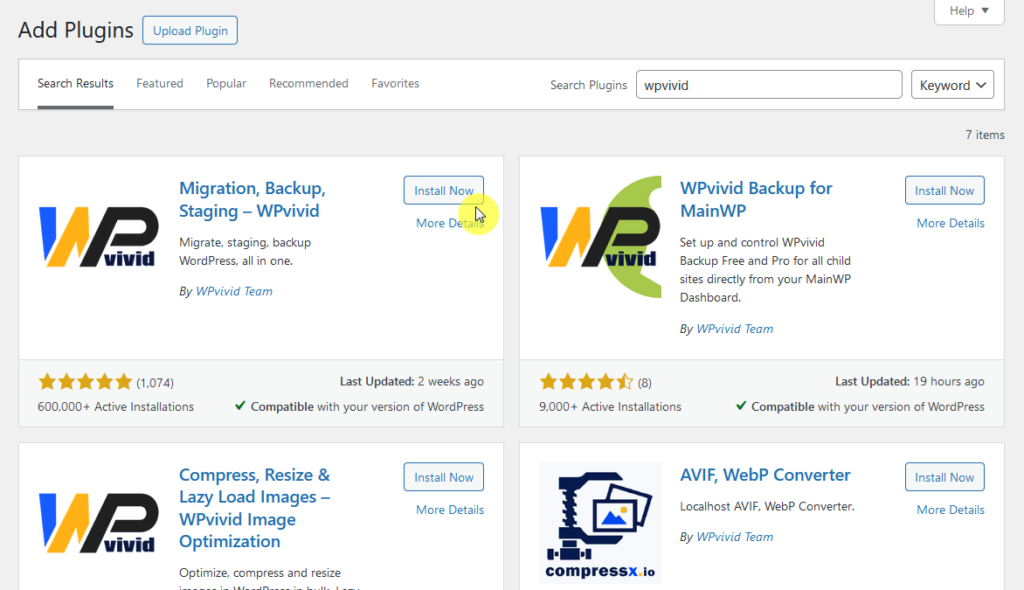The image size is (1024, 590).
Task: Switch to the Favorites tab
Action: pyautogui.click(x=395, y=84)
